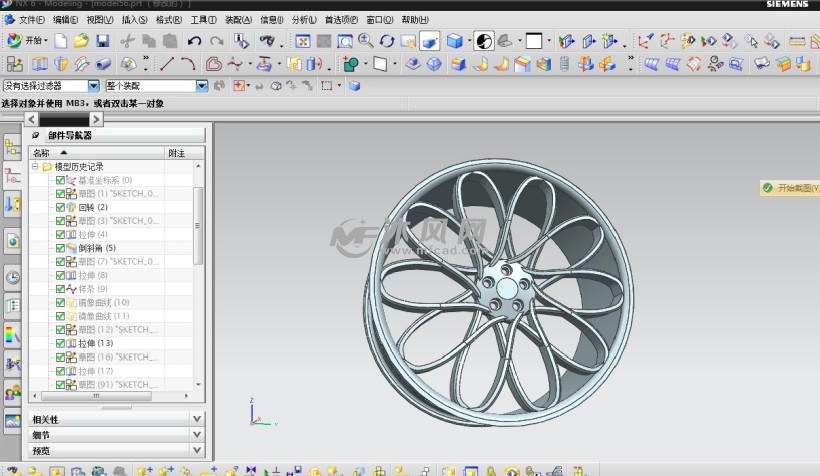Select the shaded cube rendering style icon
820x476 pixels.
point(454,41)
